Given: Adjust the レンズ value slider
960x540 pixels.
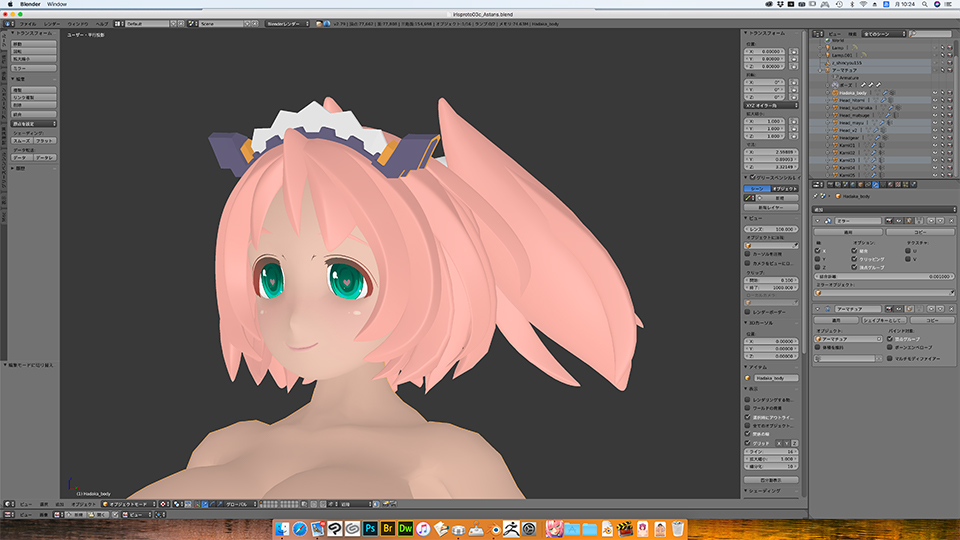Looking at the screenshot, I should (771, 229).
